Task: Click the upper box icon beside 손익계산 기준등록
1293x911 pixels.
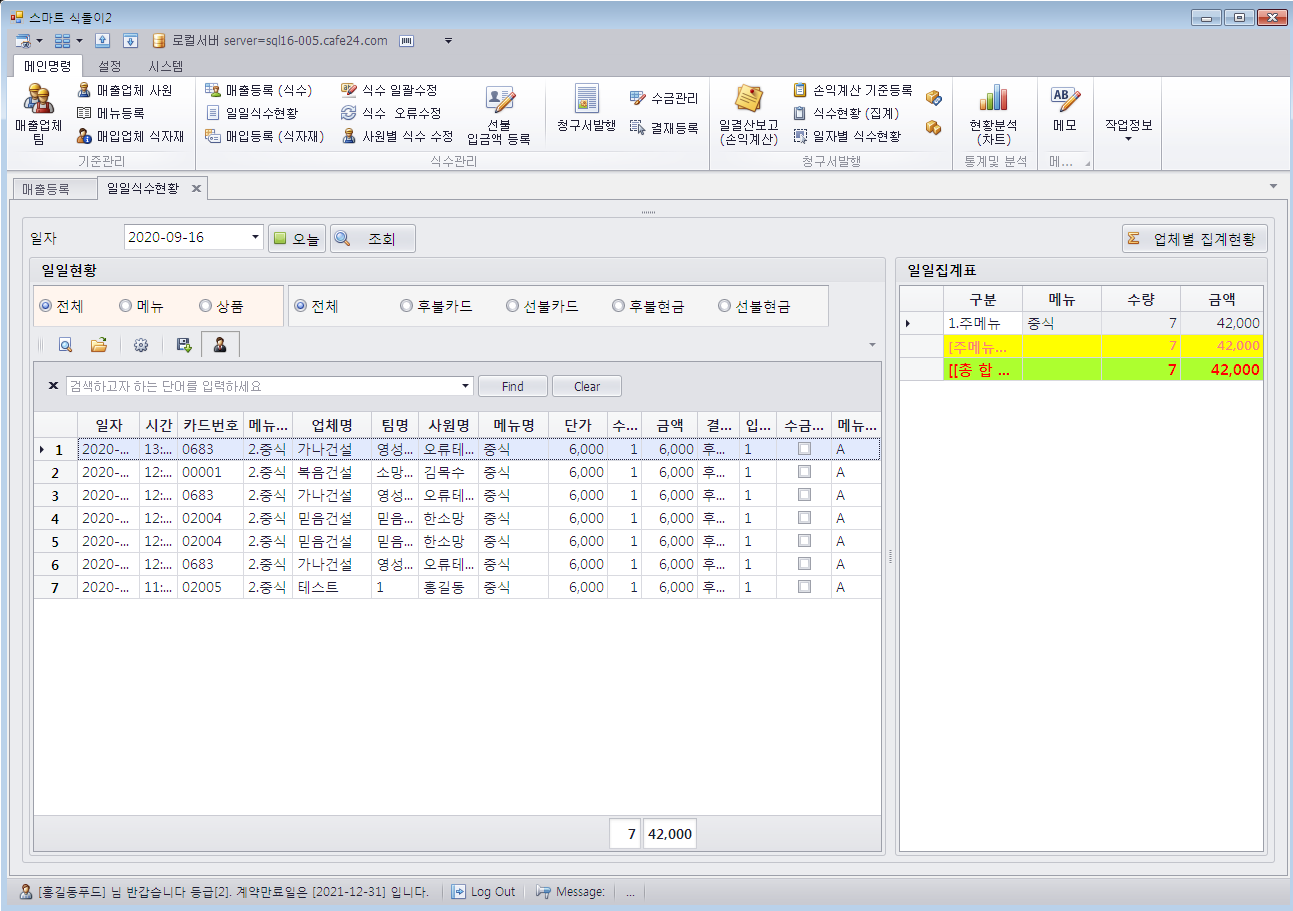Action: (x=933, y=97)
